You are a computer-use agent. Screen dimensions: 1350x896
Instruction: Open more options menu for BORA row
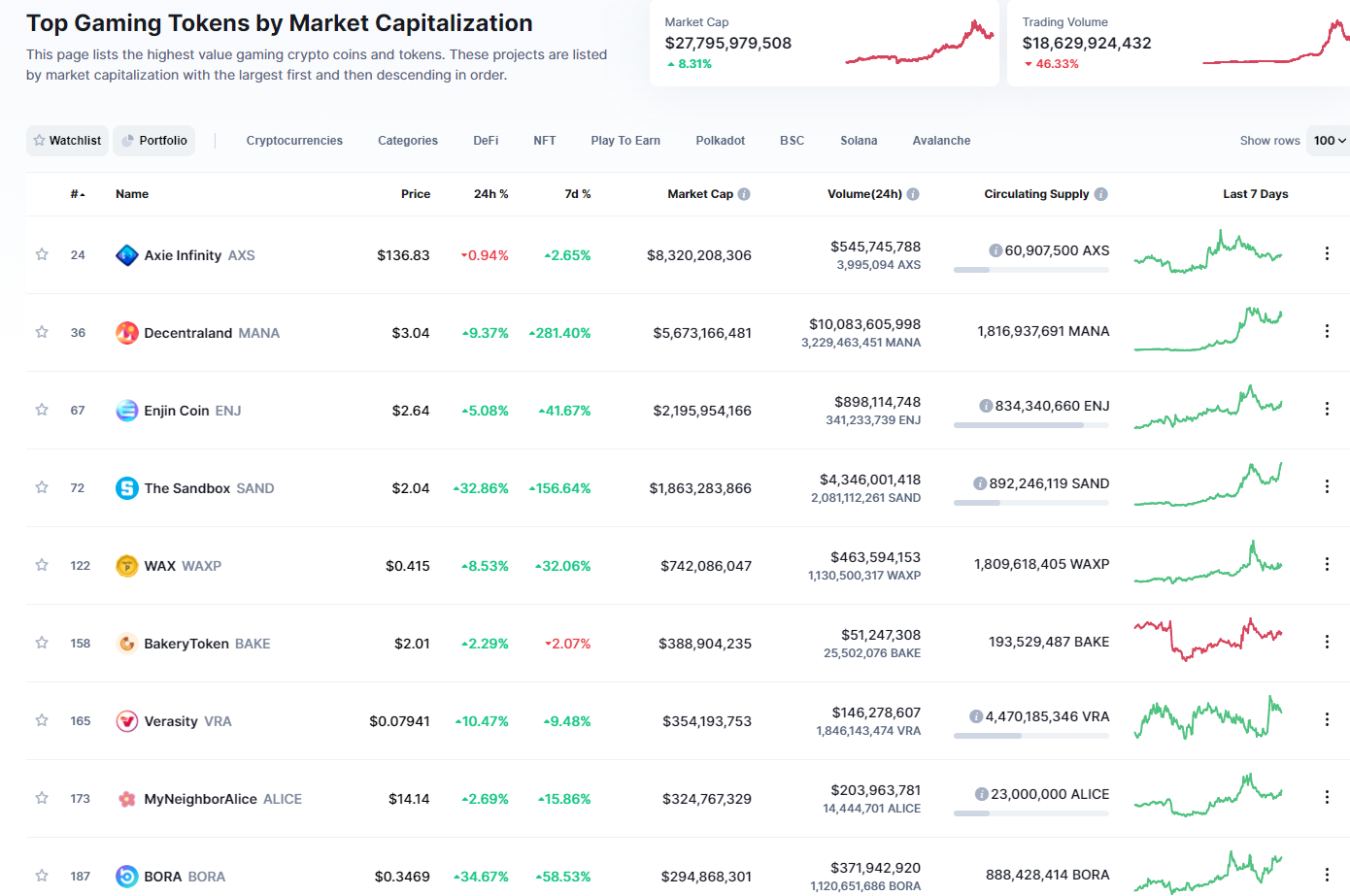click(1327, 875)
